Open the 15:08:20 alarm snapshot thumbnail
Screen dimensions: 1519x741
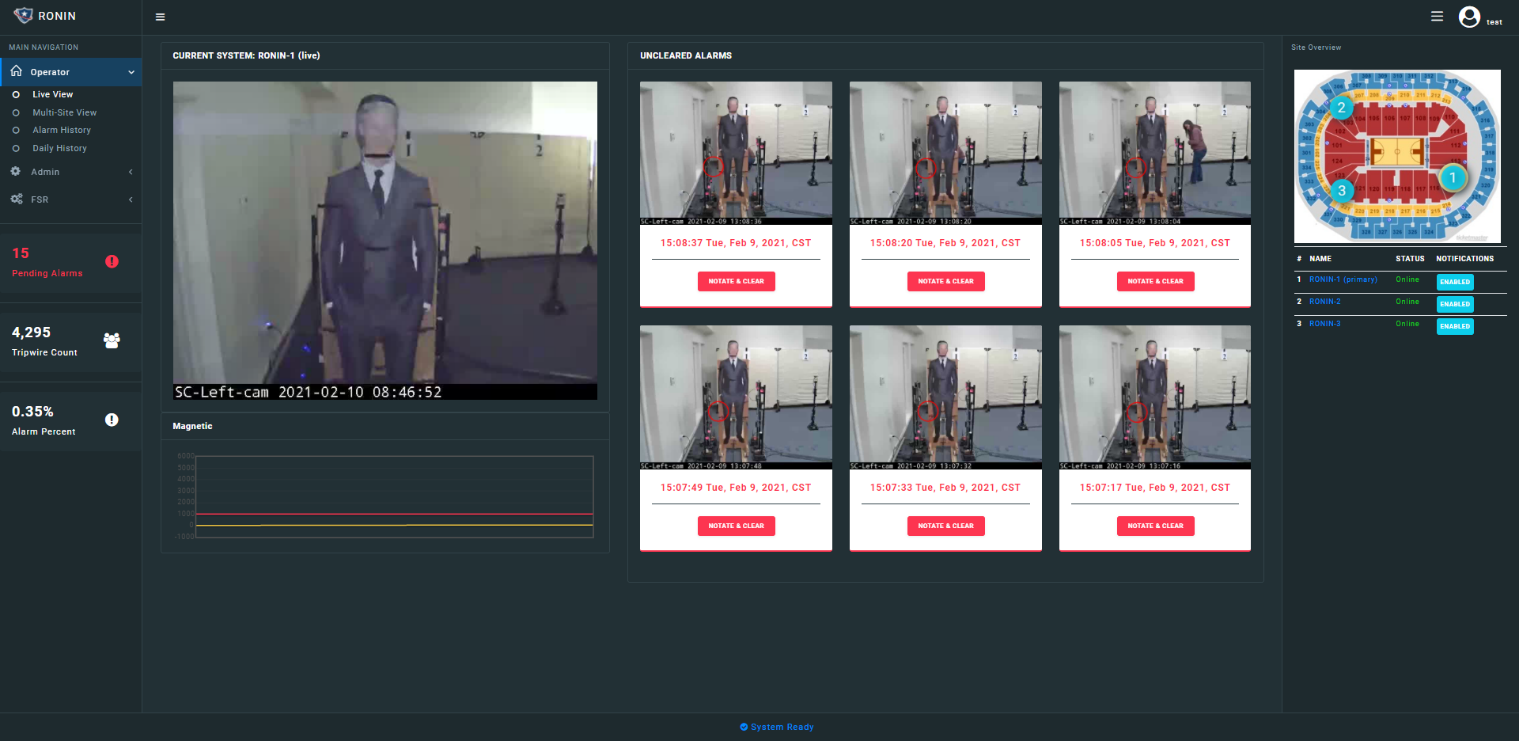coord(946,153)
